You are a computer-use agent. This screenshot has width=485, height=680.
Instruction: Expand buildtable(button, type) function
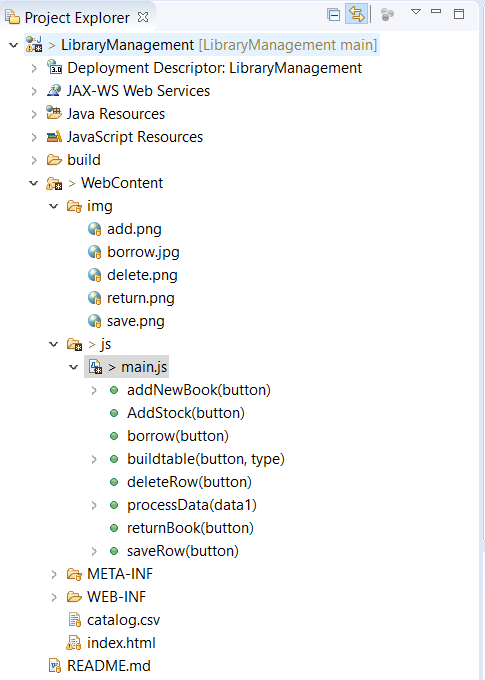(x=94, y=459)
